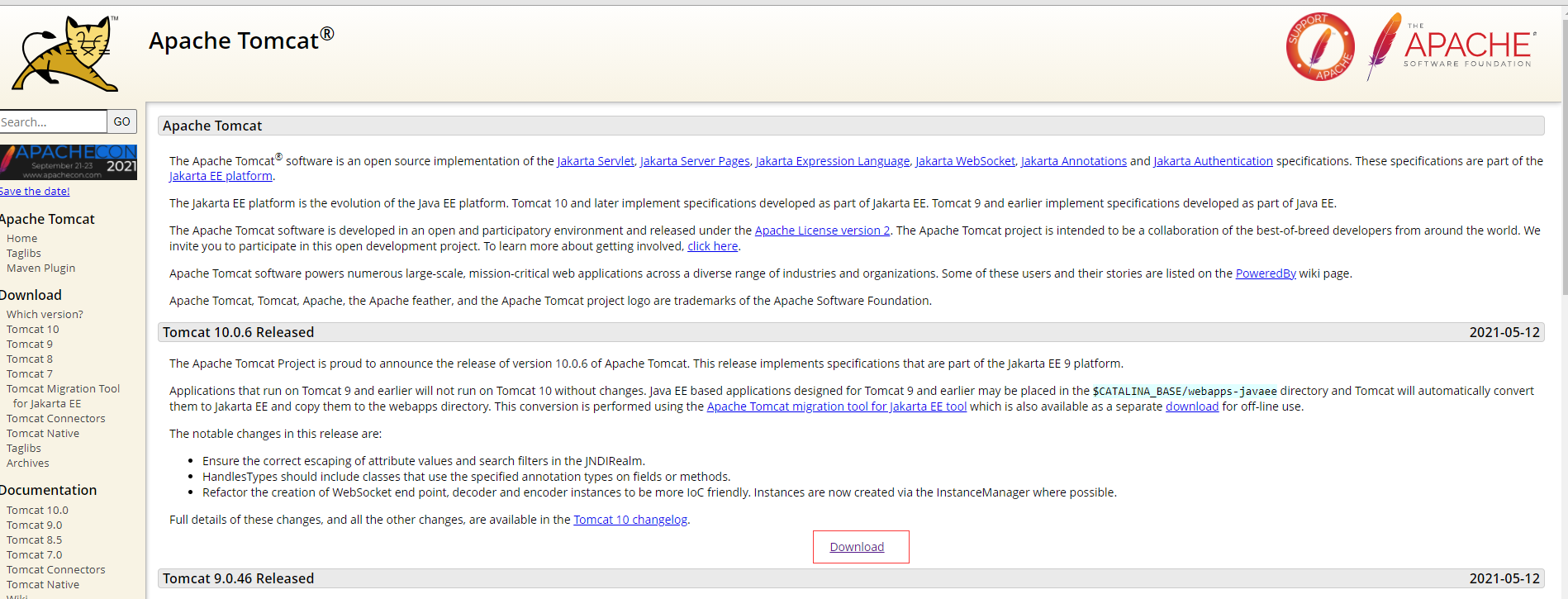Open the Support Apache round badge
Screen dimensions: 1568x599
[x=1320, y=46]
